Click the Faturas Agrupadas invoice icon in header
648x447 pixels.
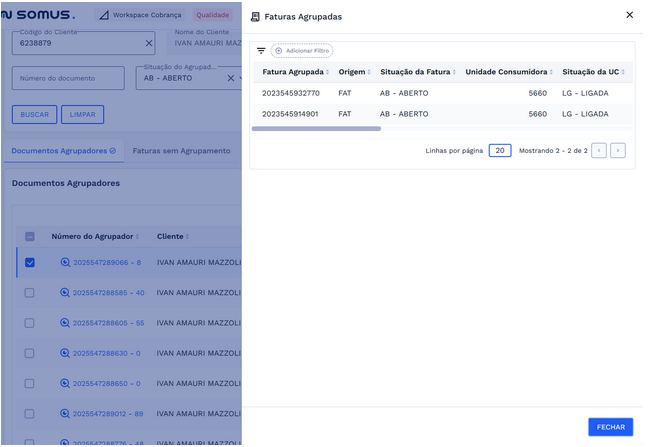pyautogui.click(x=255, y=17)
